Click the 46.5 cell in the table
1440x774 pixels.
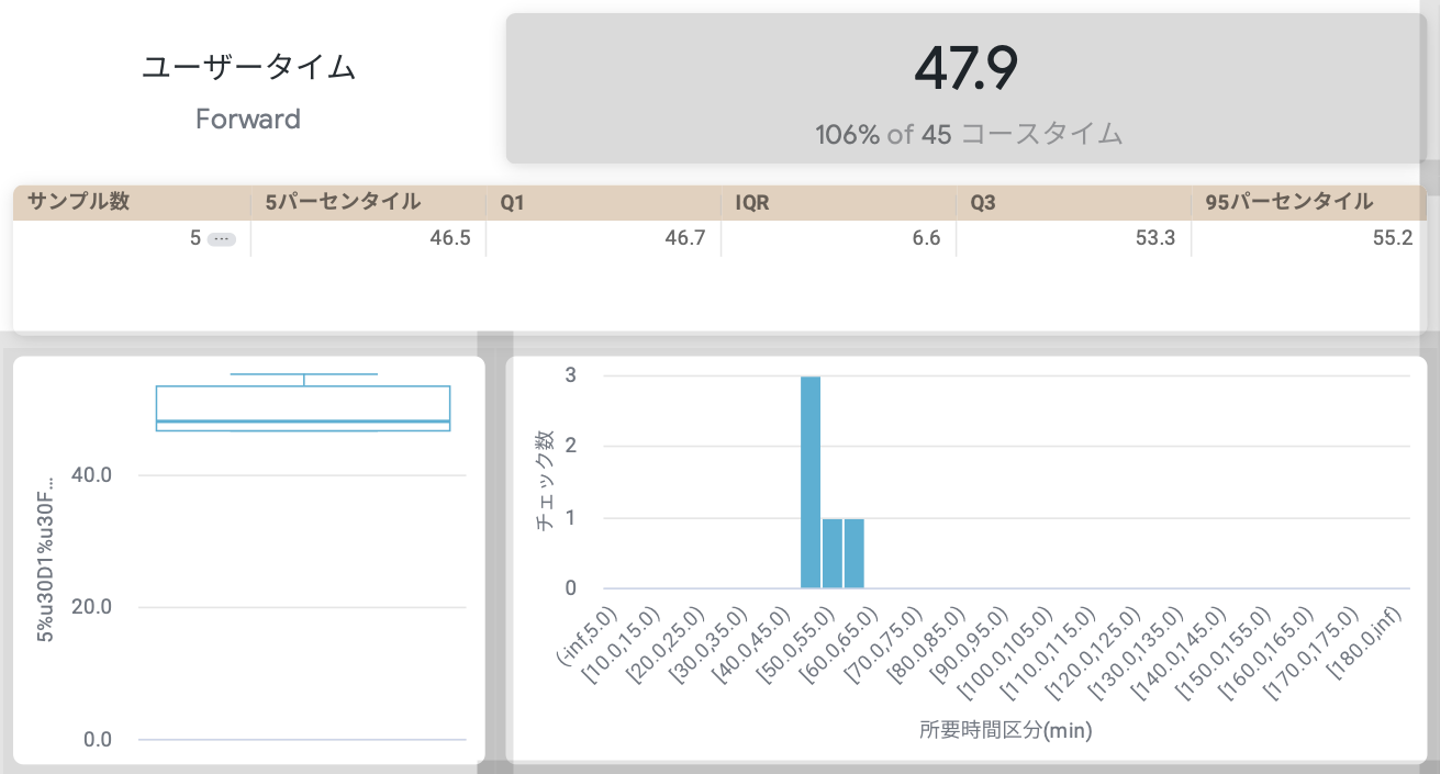coord(449,240)
